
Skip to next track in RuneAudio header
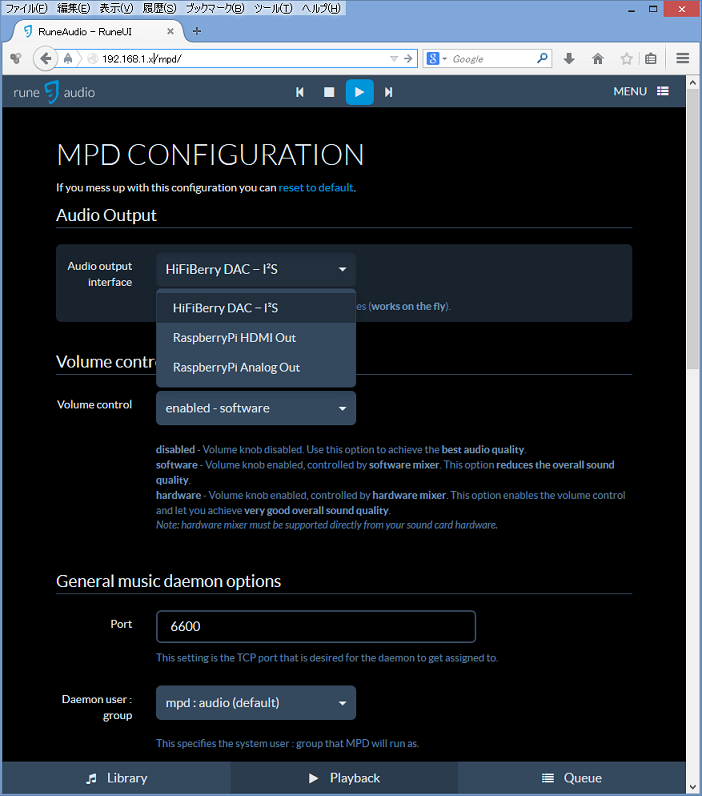tap(388, 92)
